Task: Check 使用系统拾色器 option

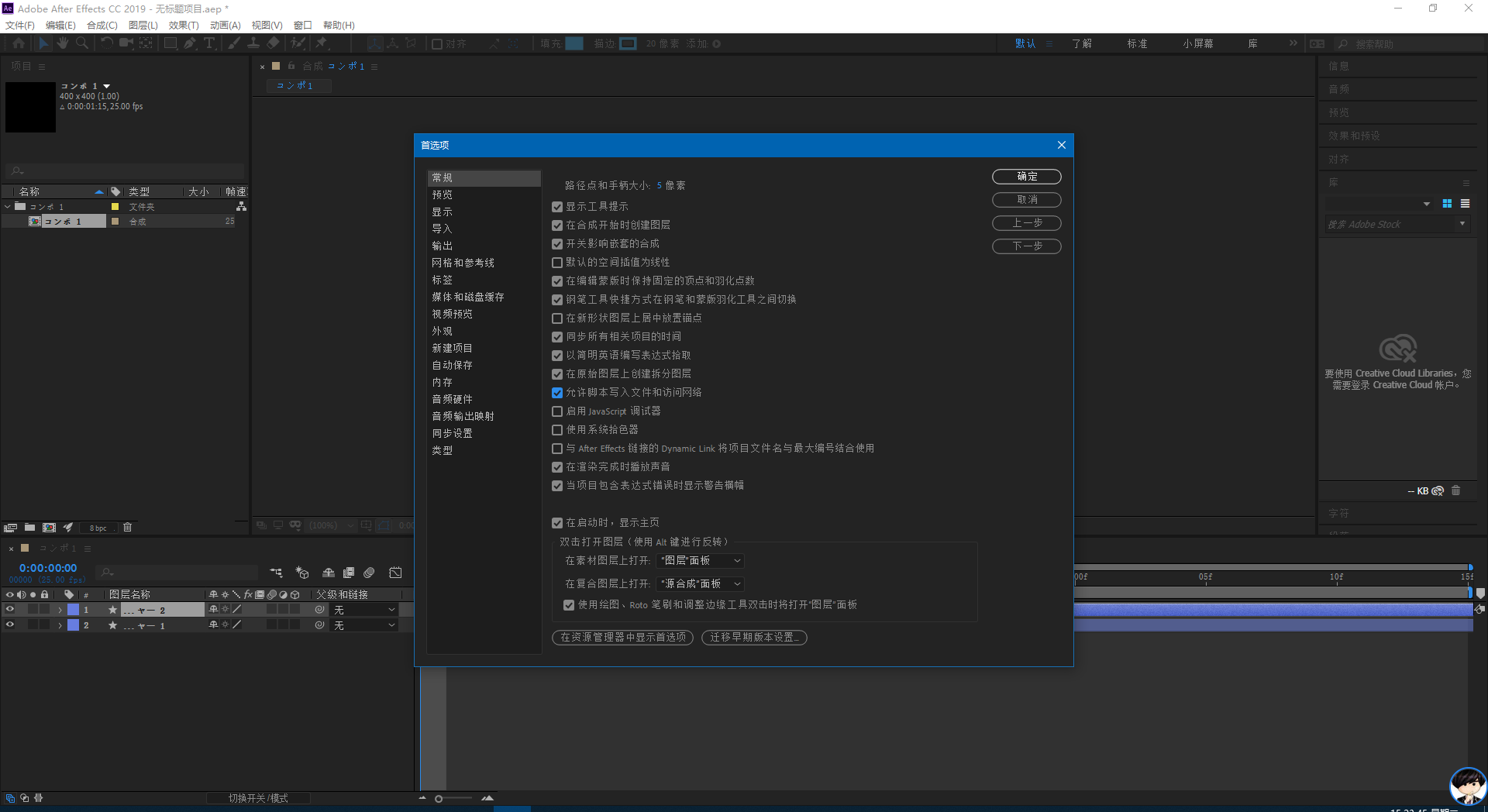Action: [557, 430]
